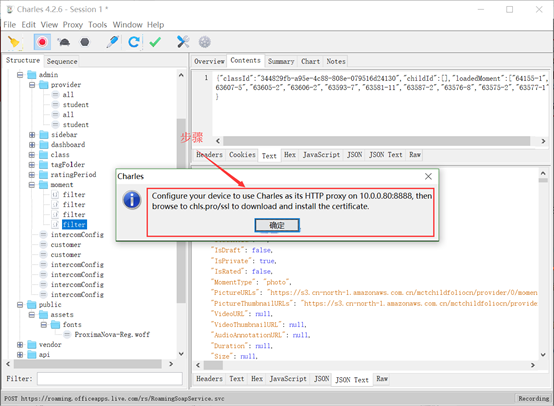Close the Charles dialog with X

pos(428,176)
